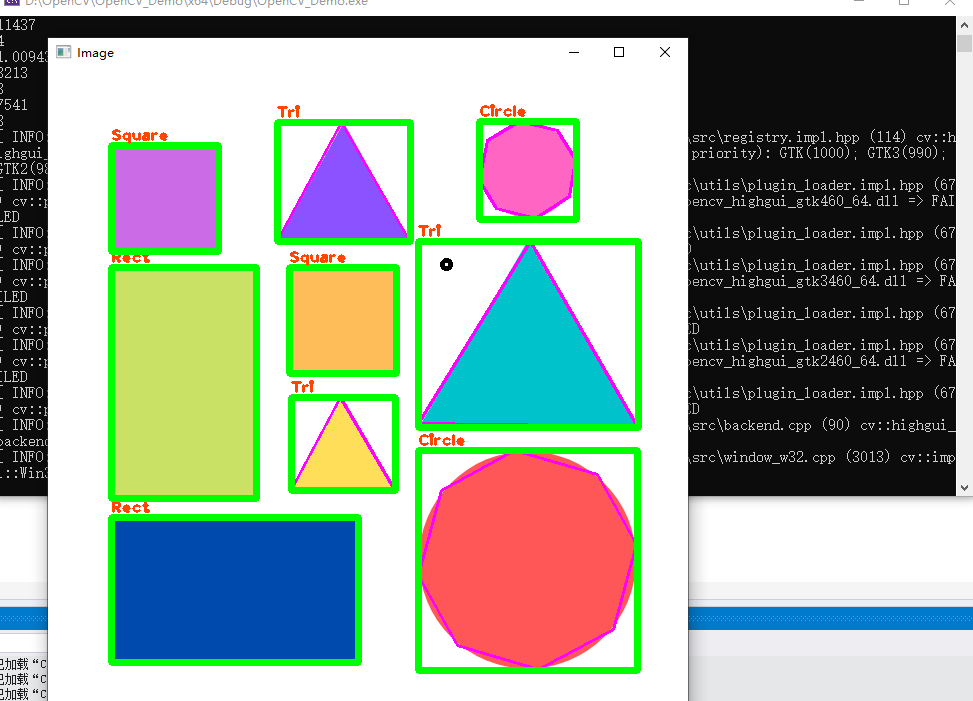Click the pink circle shape
The width and height of the screenshot is (973, 701).
pos(527,170)
